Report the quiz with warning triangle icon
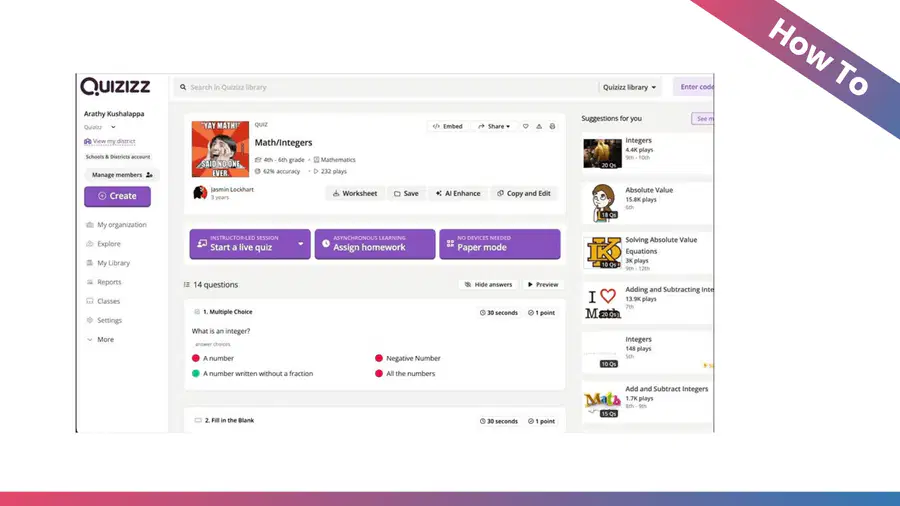 point(539,126)
